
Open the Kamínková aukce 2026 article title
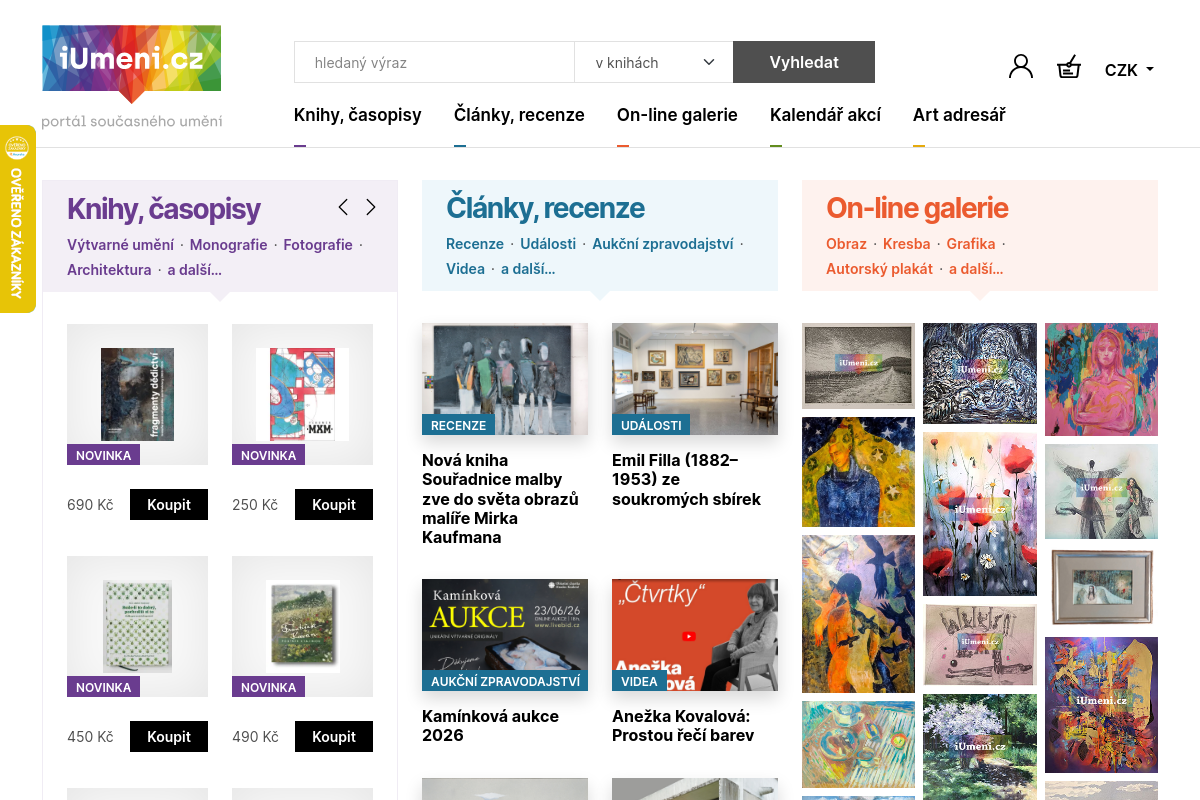pyautogui.click(x=490, y=726)
